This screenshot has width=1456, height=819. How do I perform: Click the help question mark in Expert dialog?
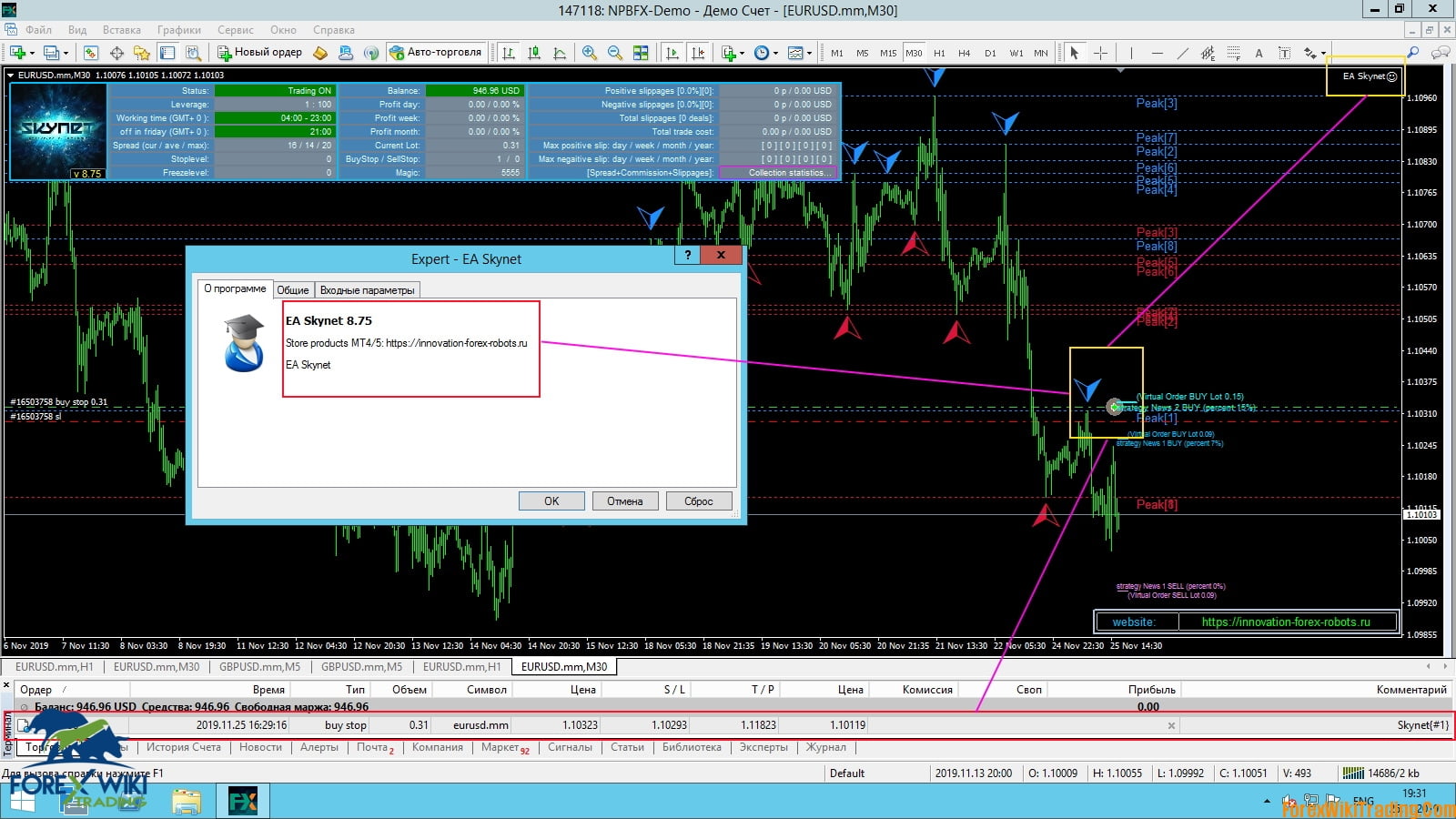[687, 255]
